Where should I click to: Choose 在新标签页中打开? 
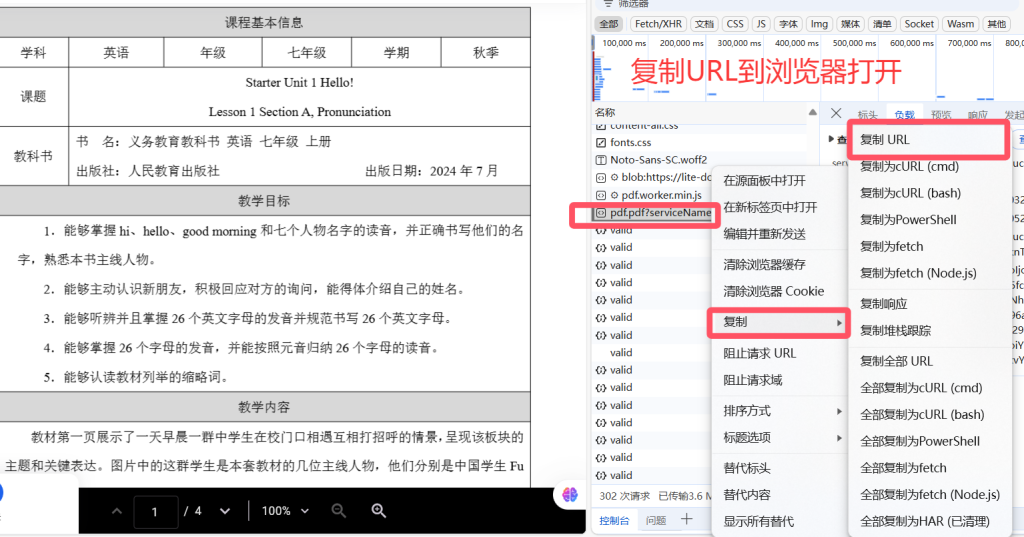(780, 208)
